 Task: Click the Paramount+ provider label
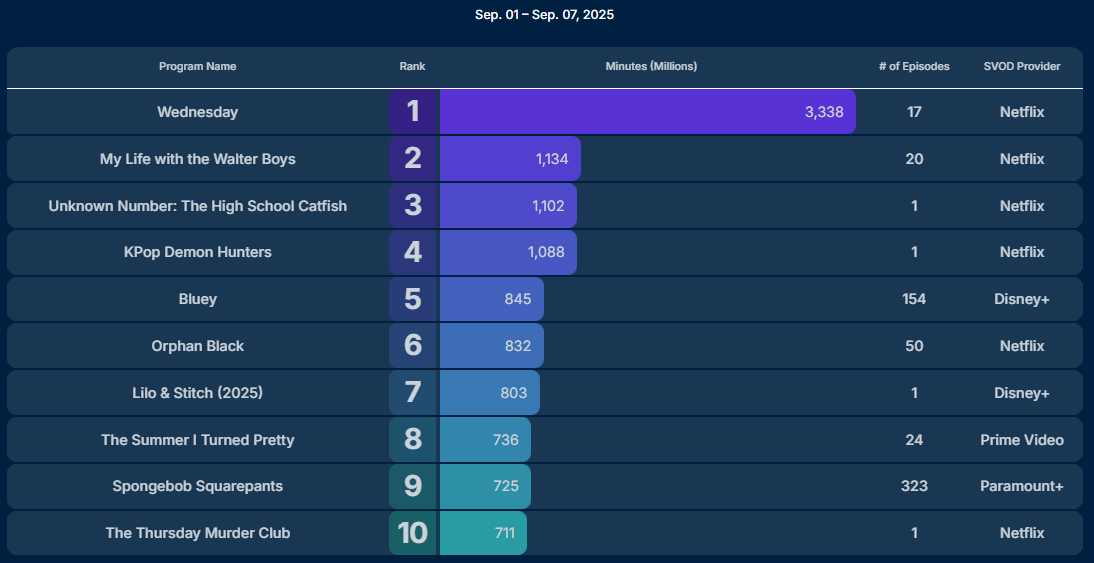1021,486
